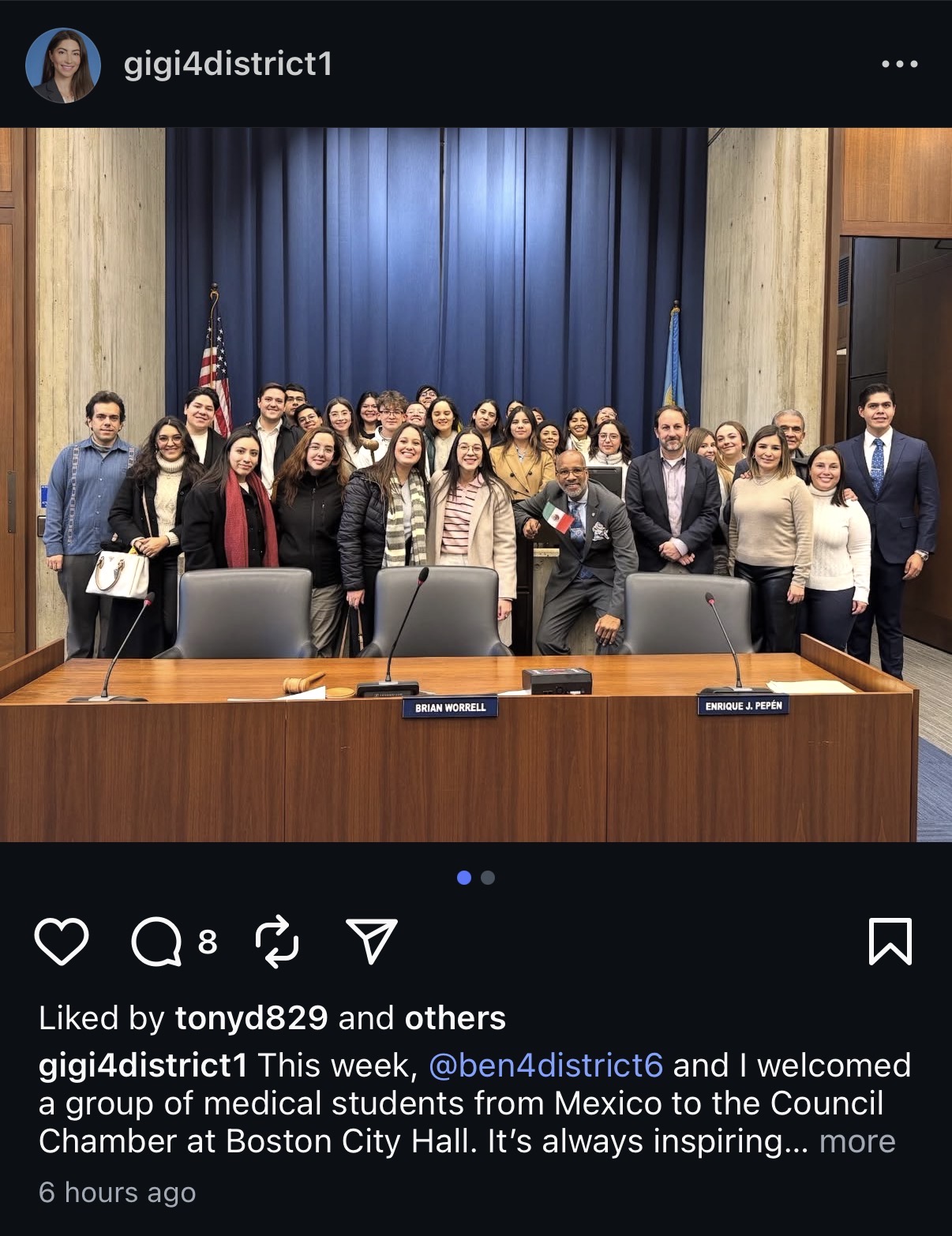Tap the Enrique J. Pepén nameplate in the photo
Viewport: 952px width, 1236px height.
point(743,705)
